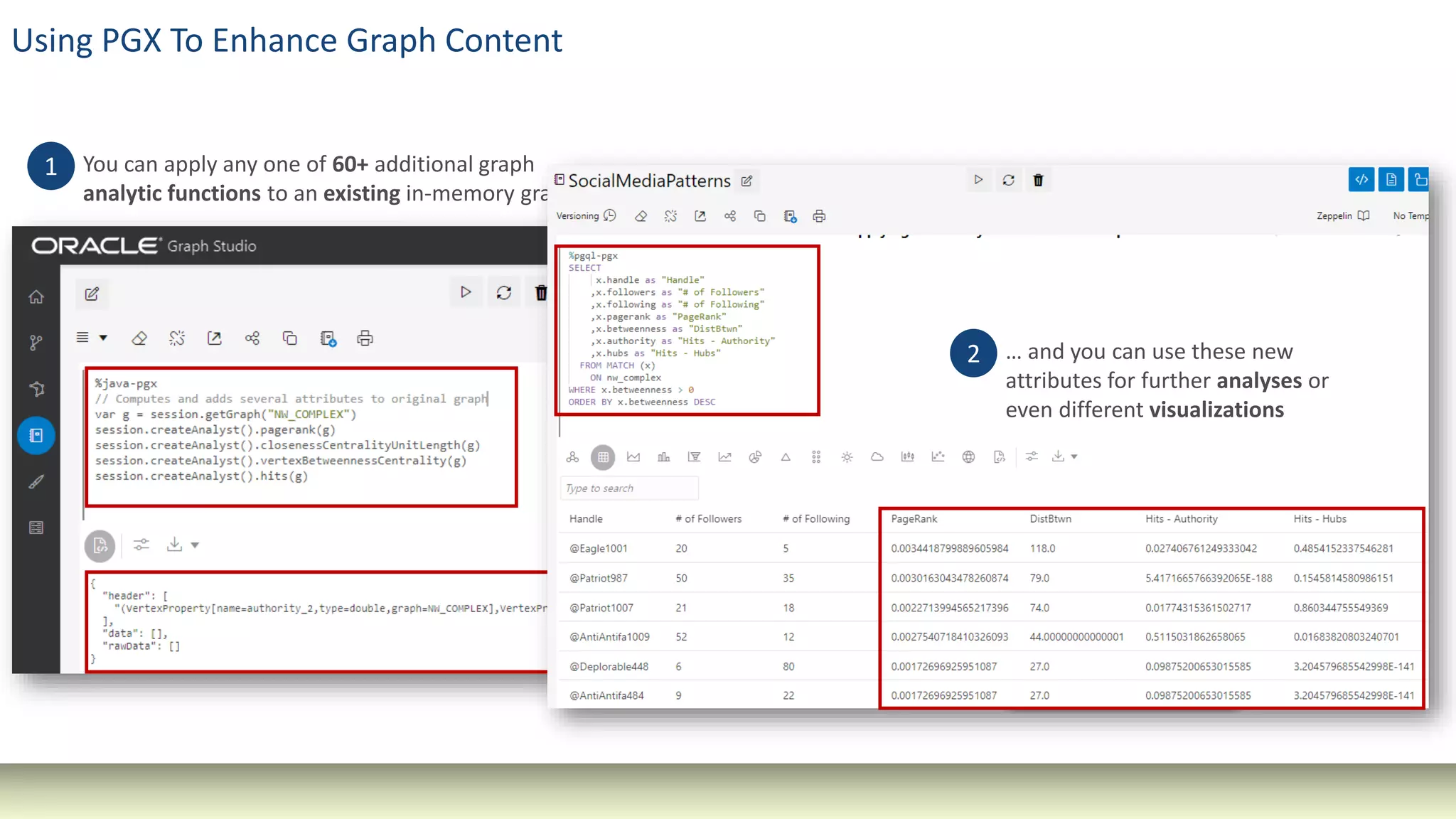Sort table by Handle column header
1456x819 pixels.
click(586, 519)
